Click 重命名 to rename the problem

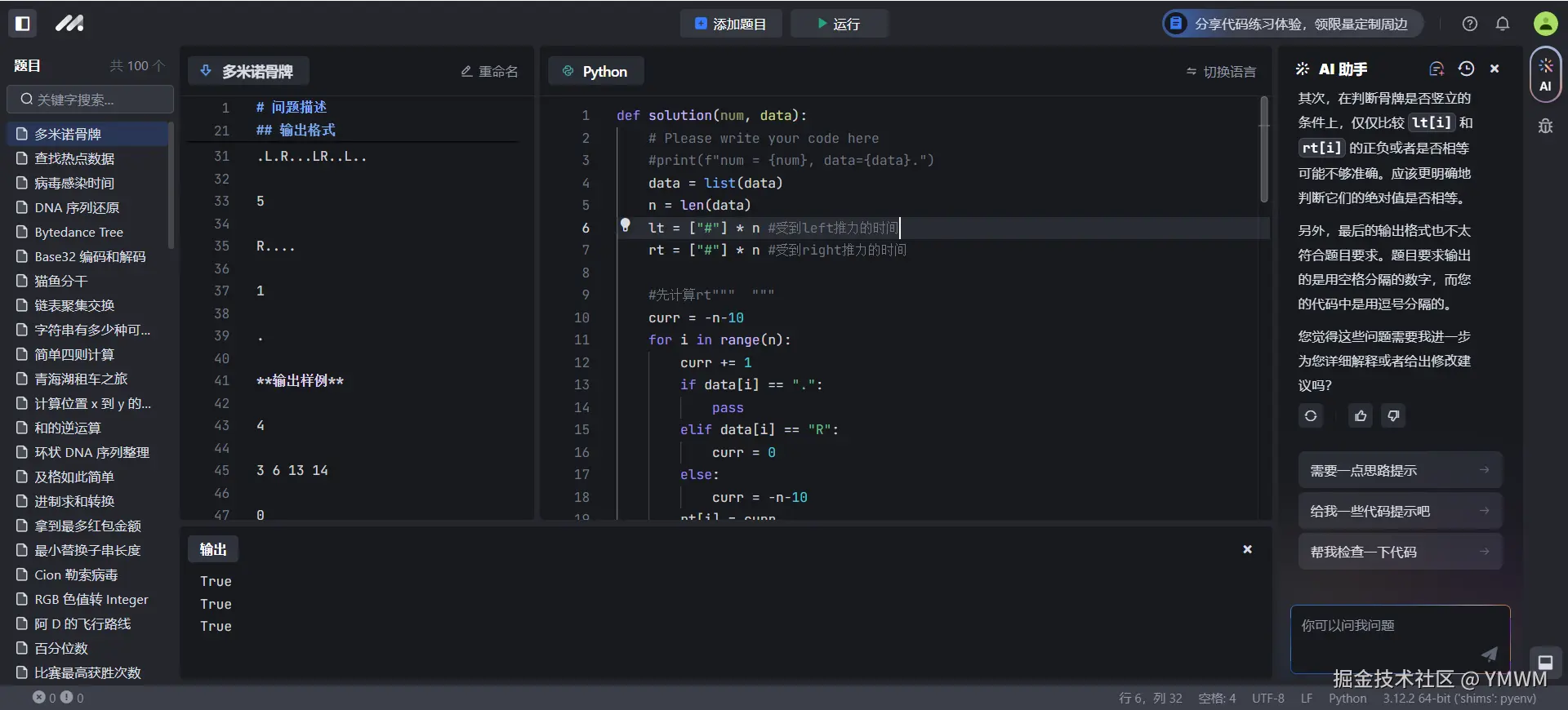pos(489,71)
